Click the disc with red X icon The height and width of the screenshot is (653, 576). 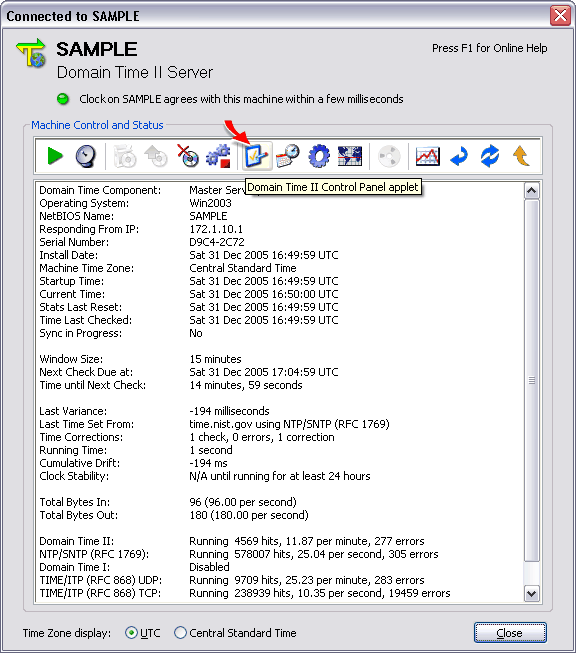187,156
